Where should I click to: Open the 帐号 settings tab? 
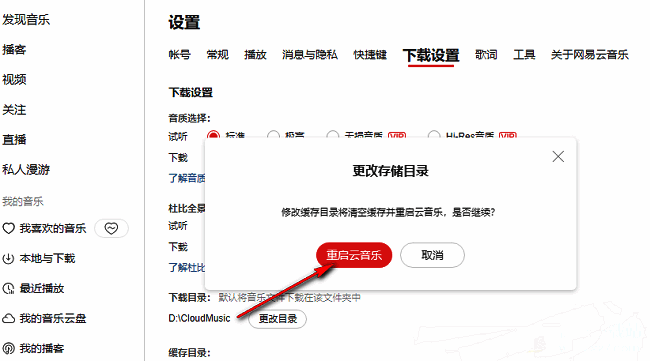click(179, 55)
